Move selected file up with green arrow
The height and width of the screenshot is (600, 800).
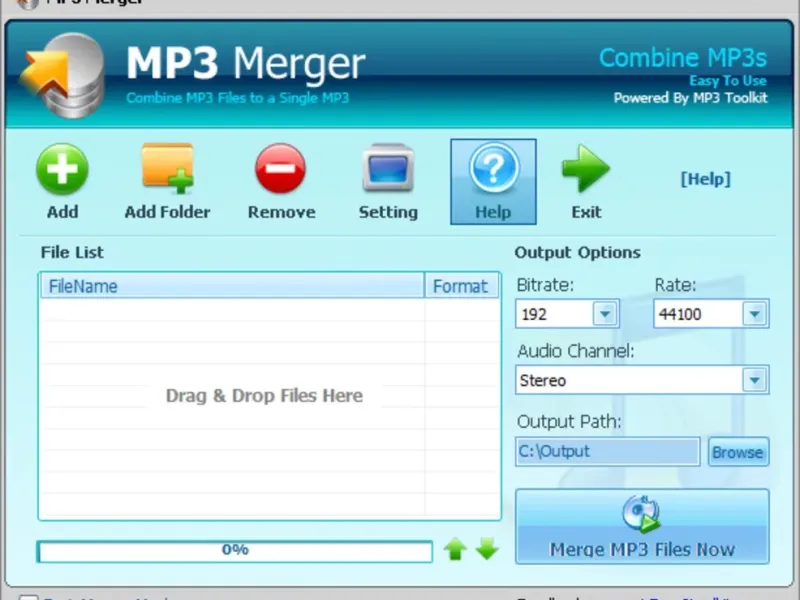tap(455, 549)
